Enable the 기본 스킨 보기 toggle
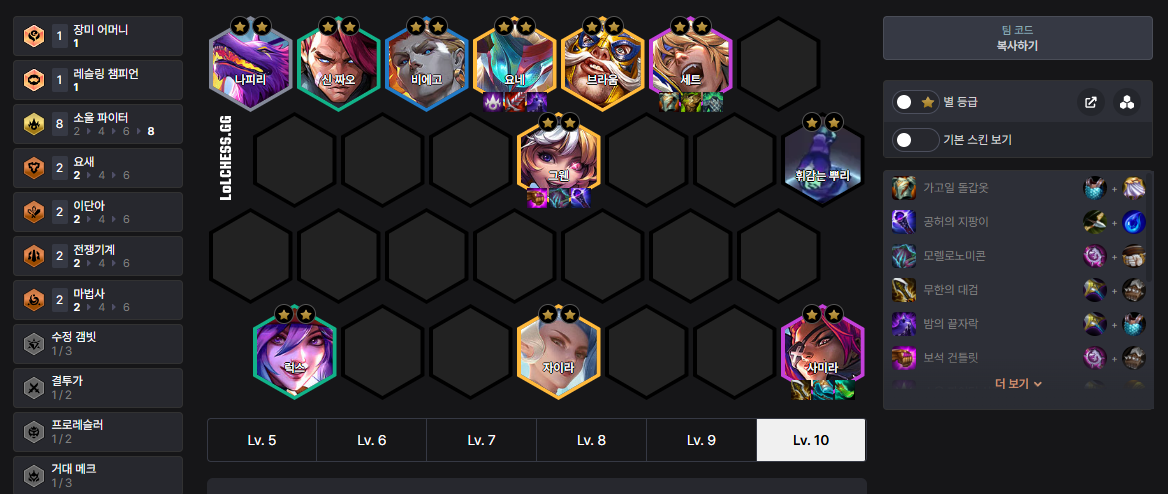 915,139
